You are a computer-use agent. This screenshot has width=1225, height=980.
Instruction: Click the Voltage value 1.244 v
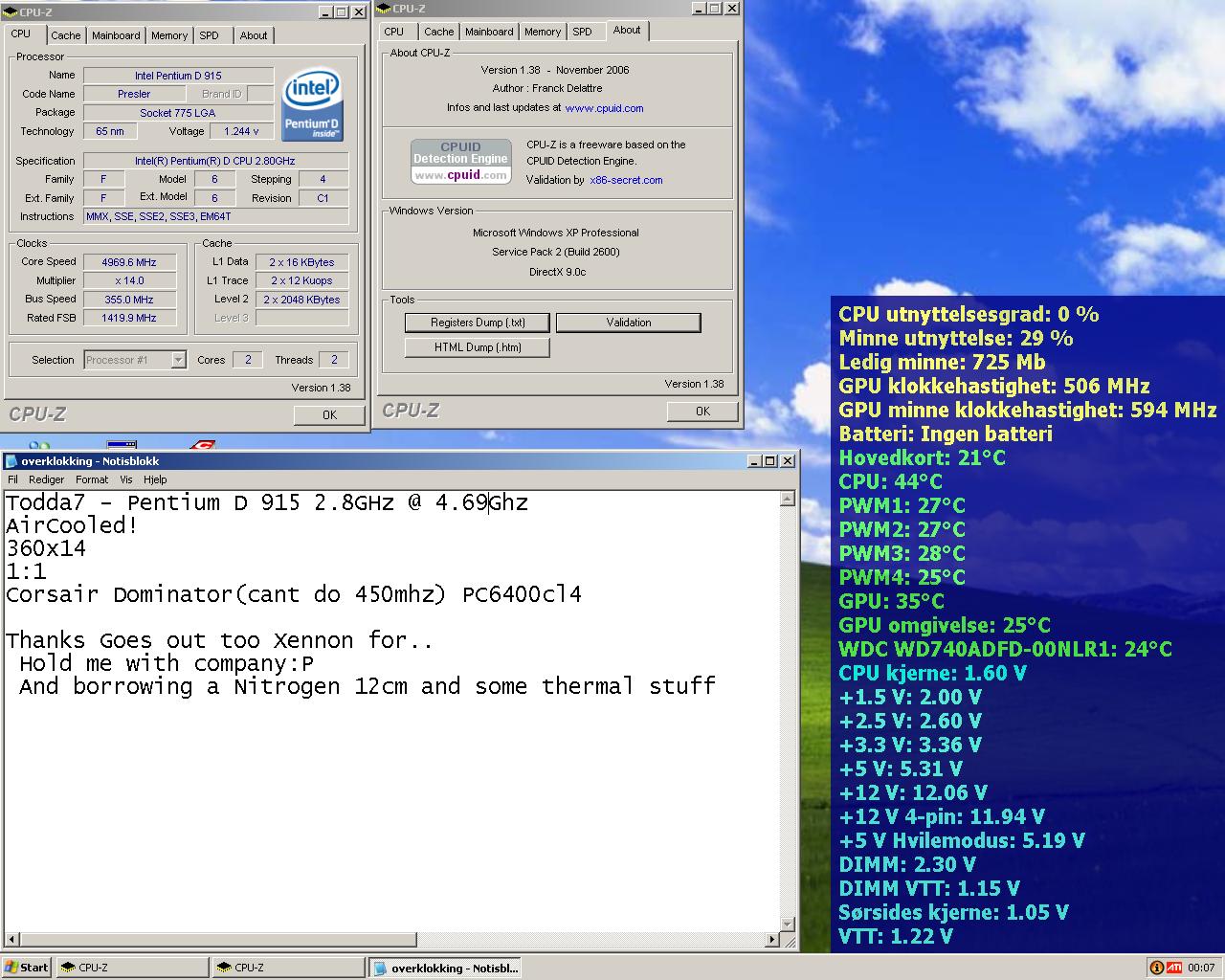[x=241, y=131]
